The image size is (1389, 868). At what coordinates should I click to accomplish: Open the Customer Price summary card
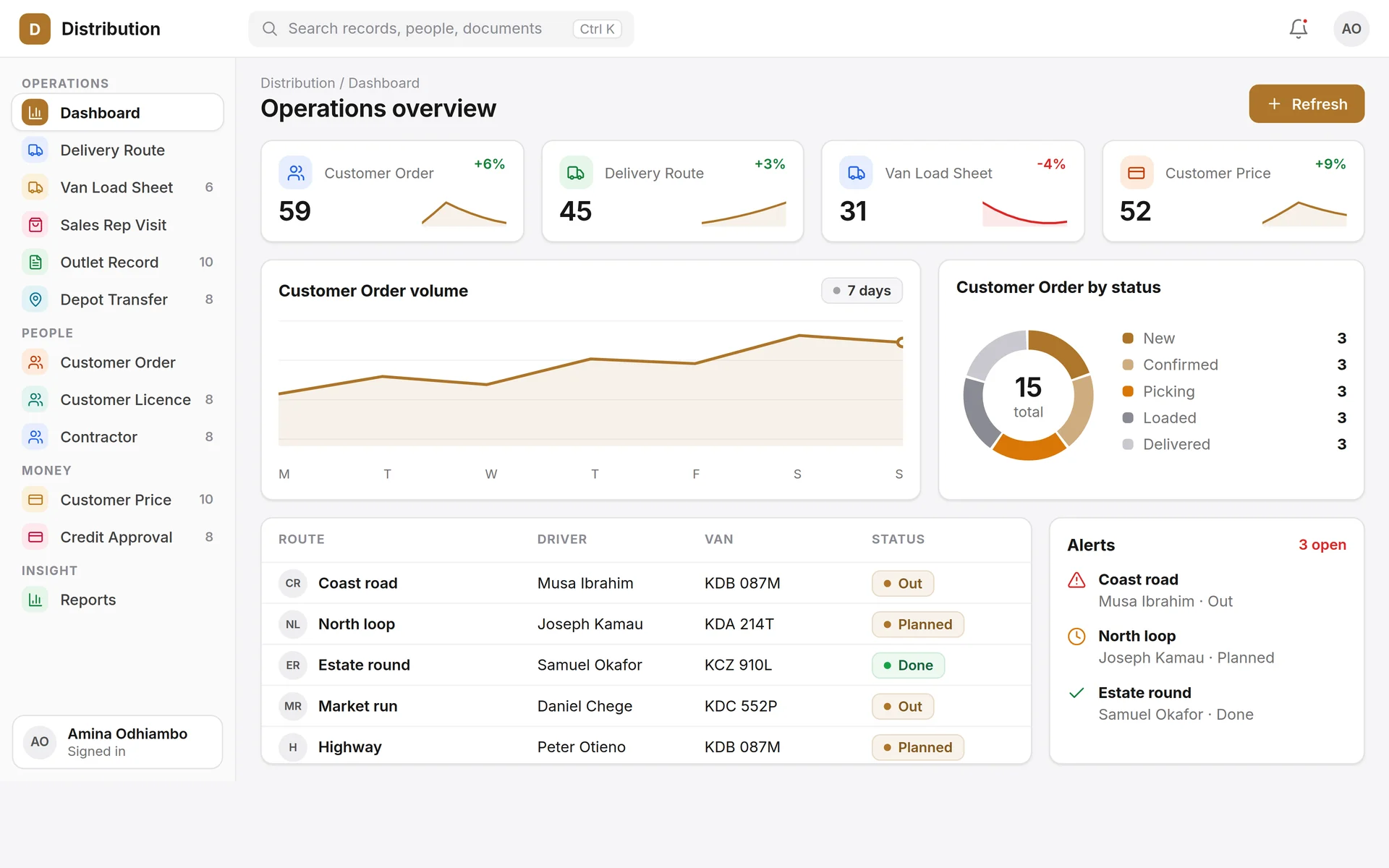click(x=1233, y=192)
